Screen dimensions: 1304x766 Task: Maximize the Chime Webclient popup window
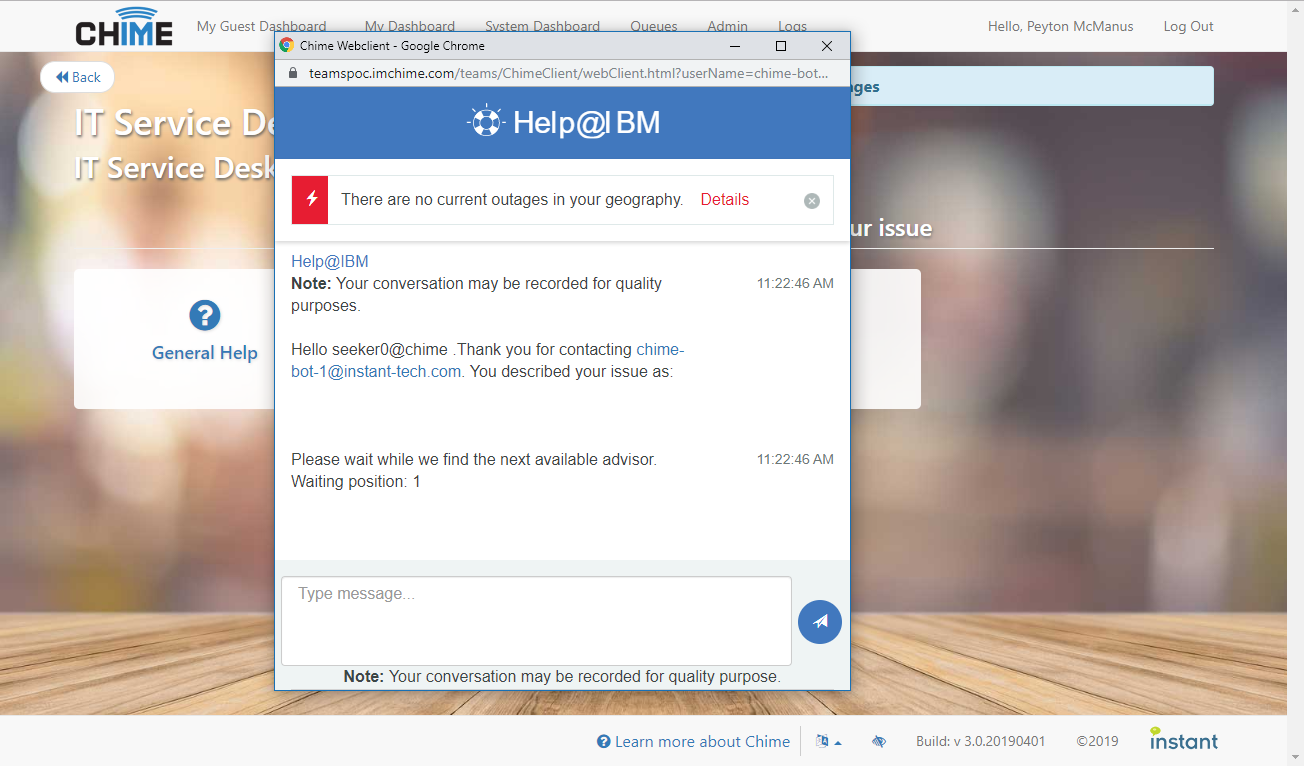[x=781, y=45]
